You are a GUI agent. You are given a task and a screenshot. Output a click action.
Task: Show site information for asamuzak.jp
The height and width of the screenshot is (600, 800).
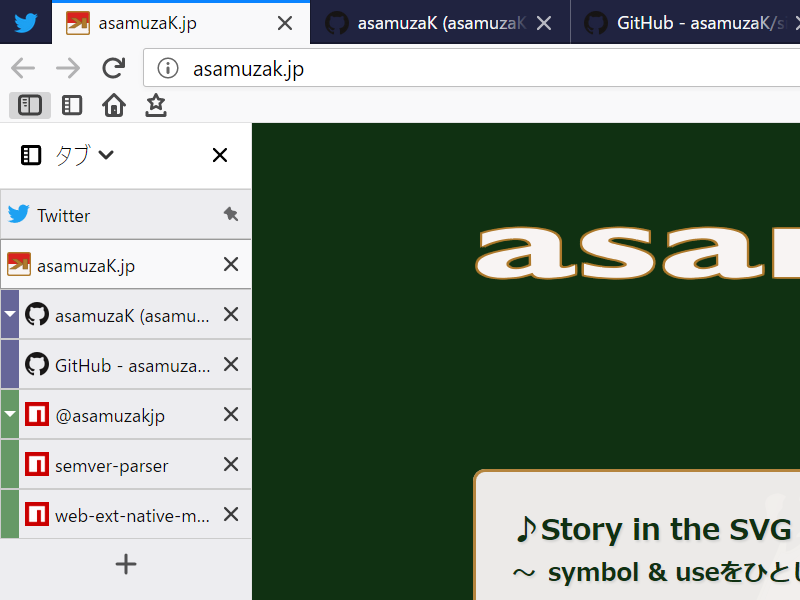pos(168,68)
